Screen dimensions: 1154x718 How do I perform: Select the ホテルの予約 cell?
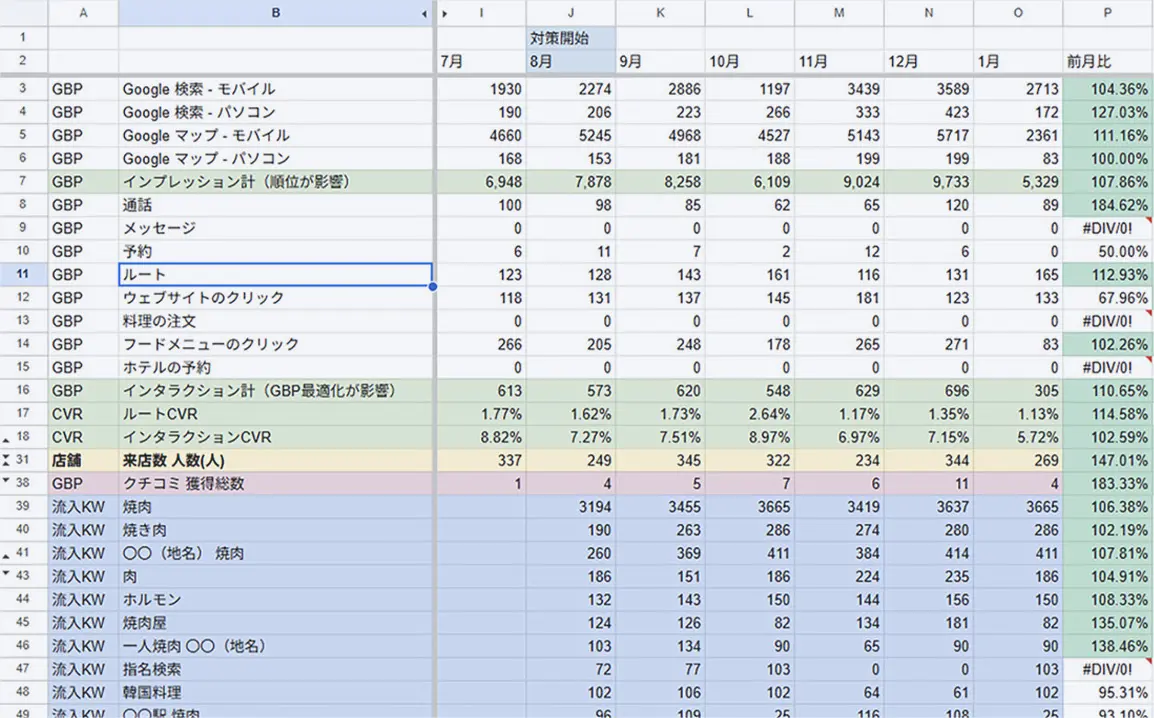[x=275, y=368]
